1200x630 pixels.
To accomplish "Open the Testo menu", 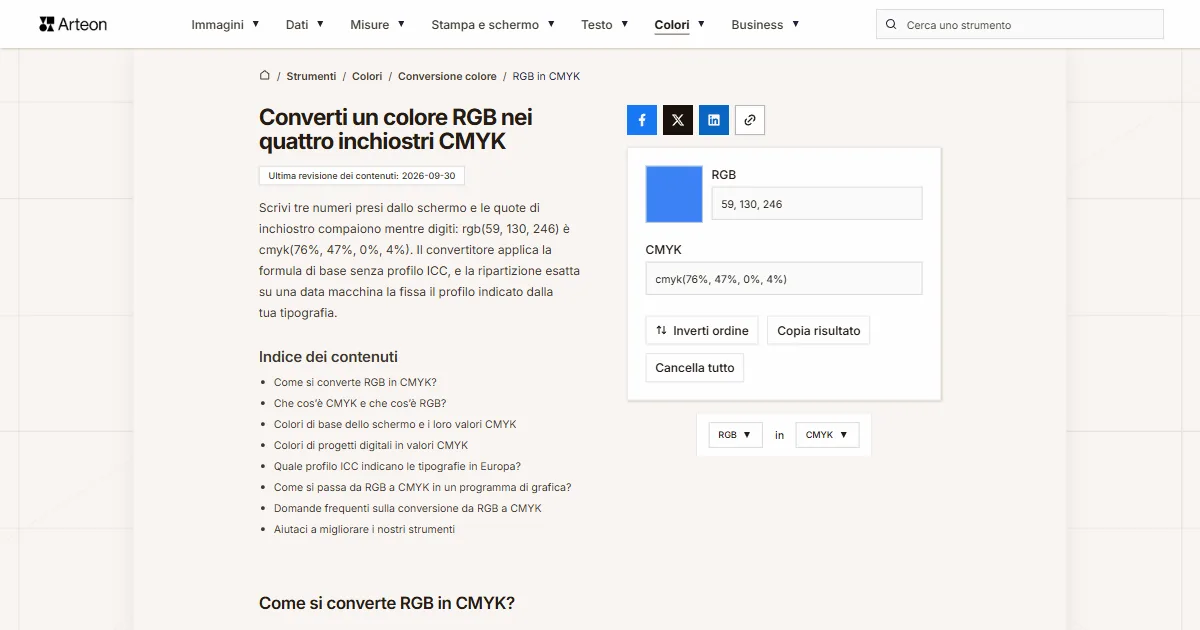I will pyautogui.click(x=597, y=24).
